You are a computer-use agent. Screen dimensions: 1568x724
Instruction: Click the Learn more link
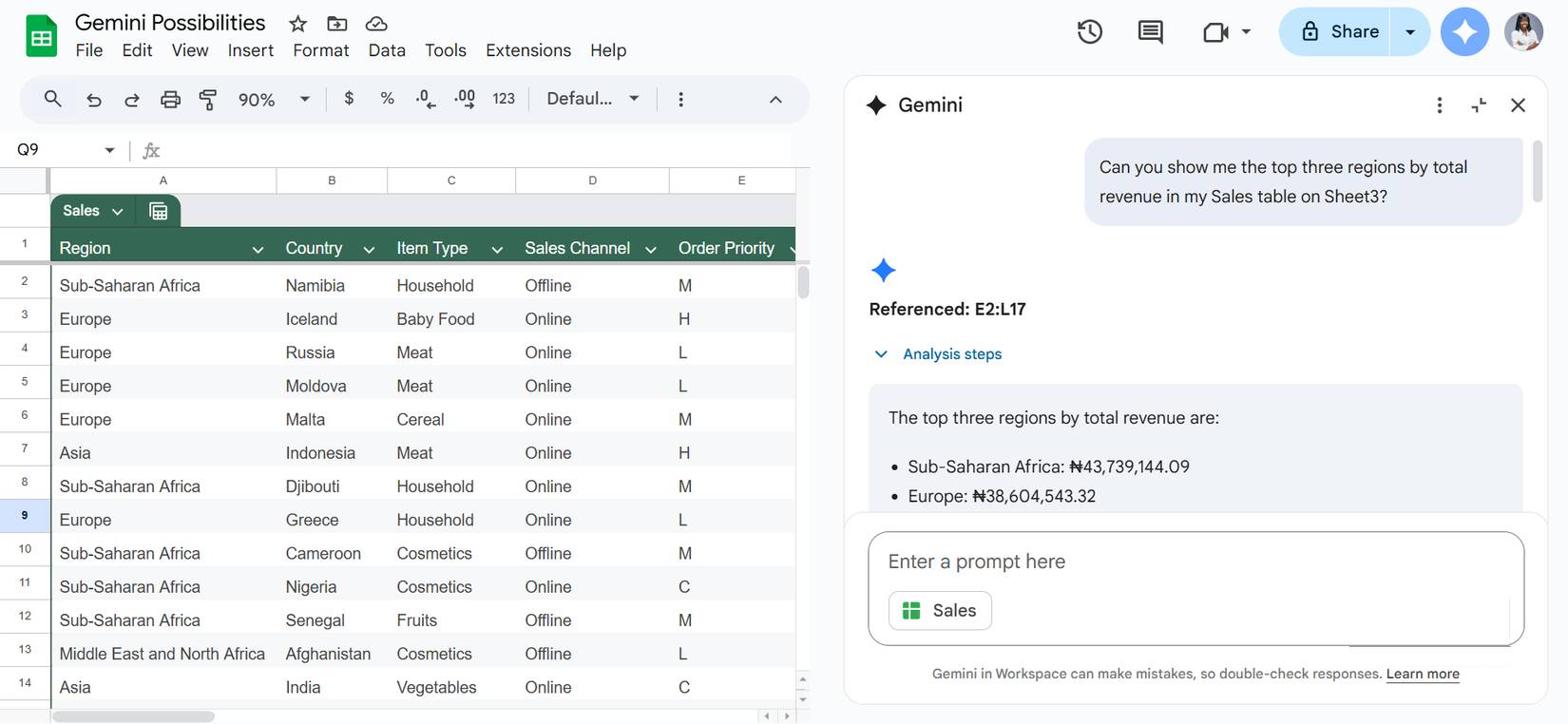click(x=1422, y=674)
